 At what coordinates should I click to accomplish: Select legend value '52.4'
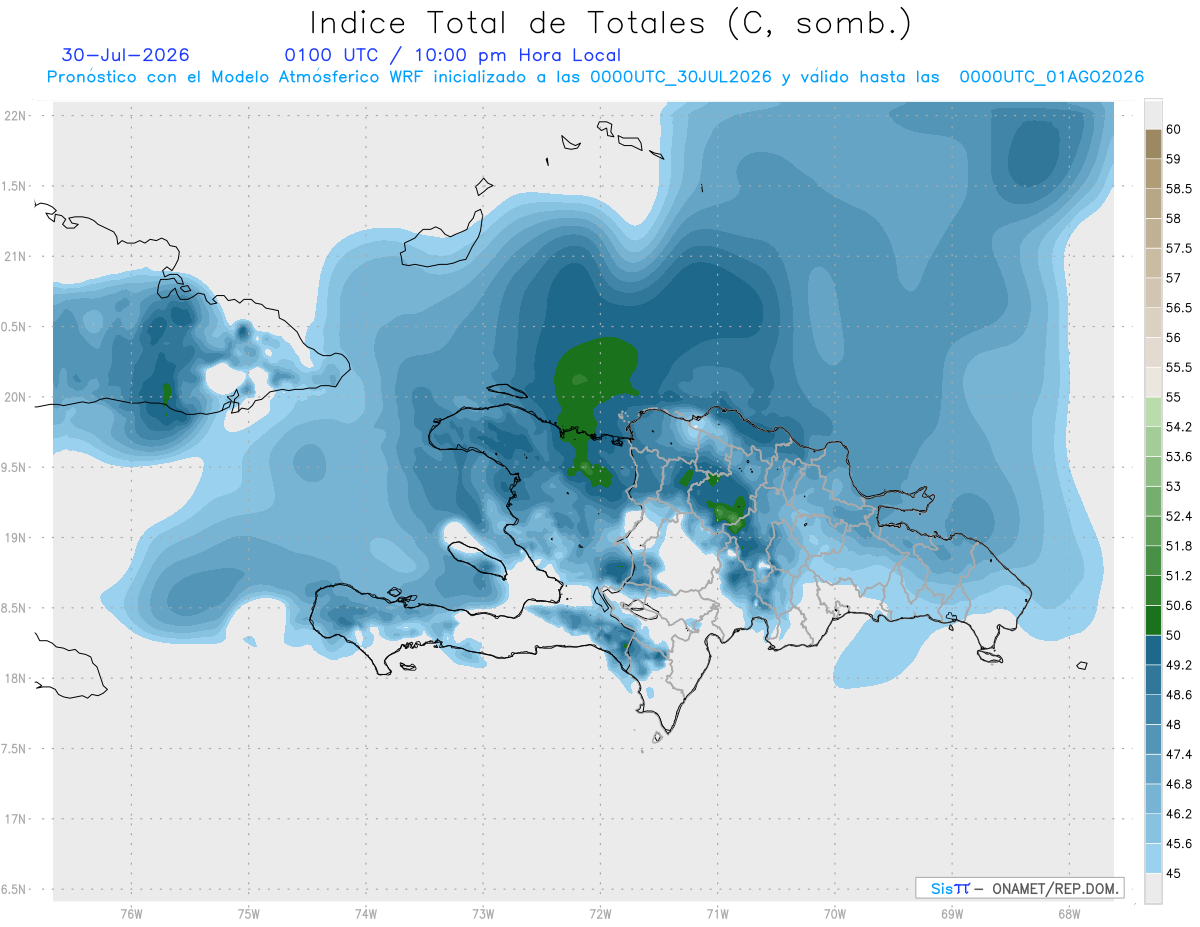1179,516
